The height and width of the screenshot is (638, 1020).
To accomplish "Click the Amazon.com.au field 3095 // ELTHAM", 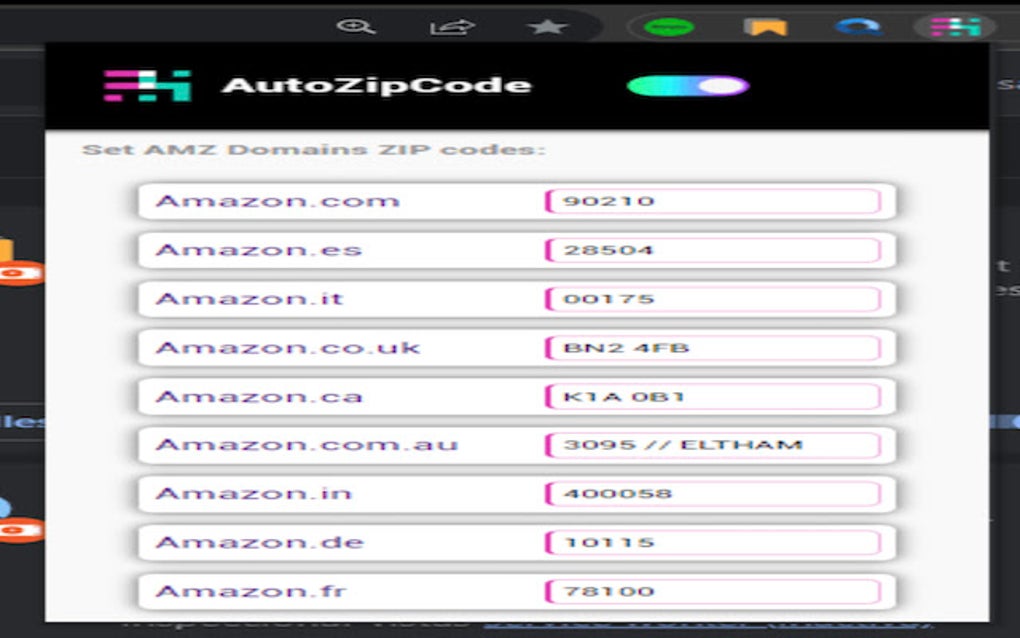I will pyautogui.click(x=713, y=445).
